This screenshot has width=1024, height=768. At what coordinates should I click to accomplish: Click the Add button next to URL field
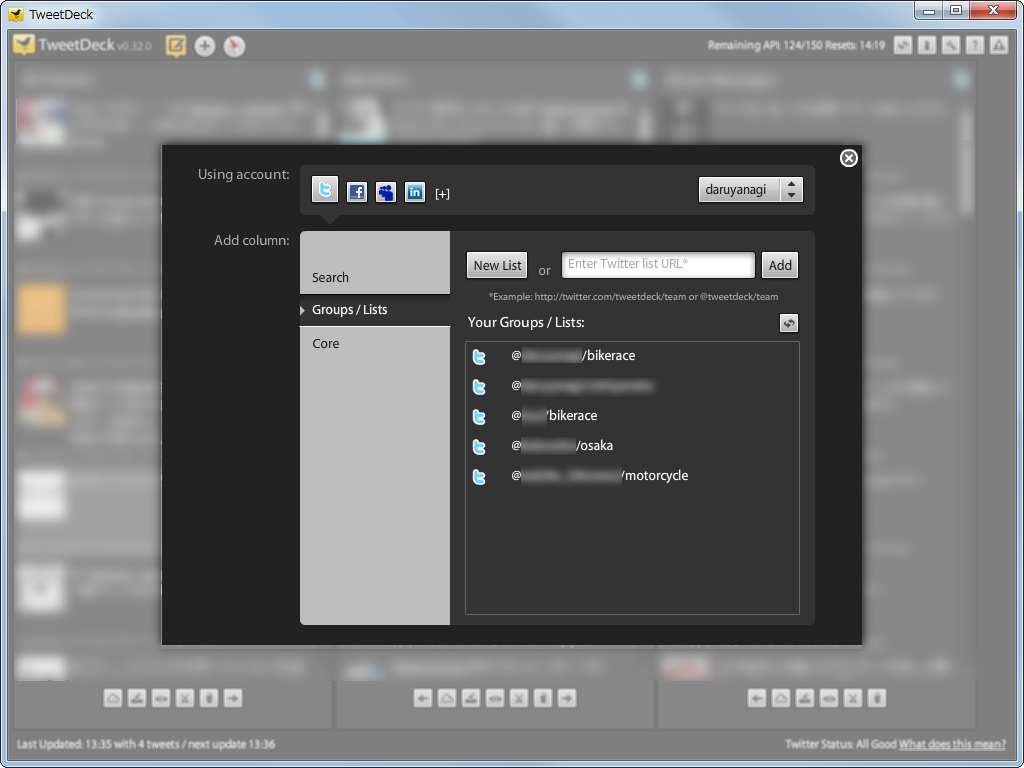click(x=780, y=265)
